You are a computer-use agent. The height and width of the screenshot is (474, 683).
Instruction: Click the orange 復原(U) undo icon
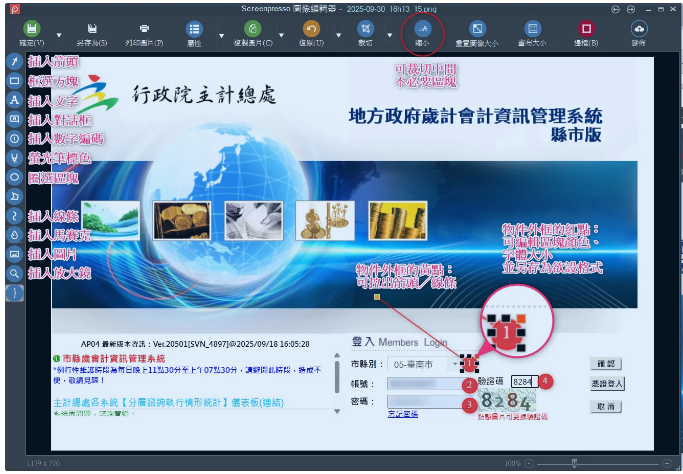pos(311,29)
